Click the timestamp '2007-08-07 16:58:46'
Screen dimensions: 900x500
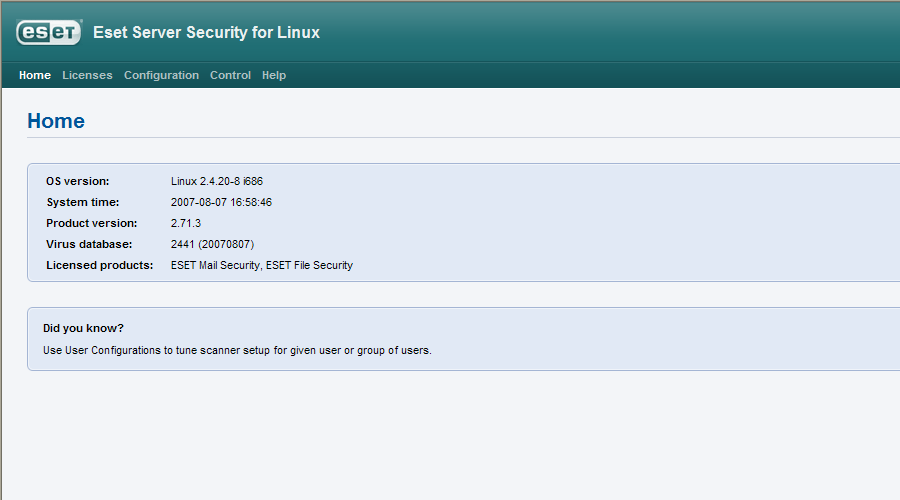pos(221,202)
